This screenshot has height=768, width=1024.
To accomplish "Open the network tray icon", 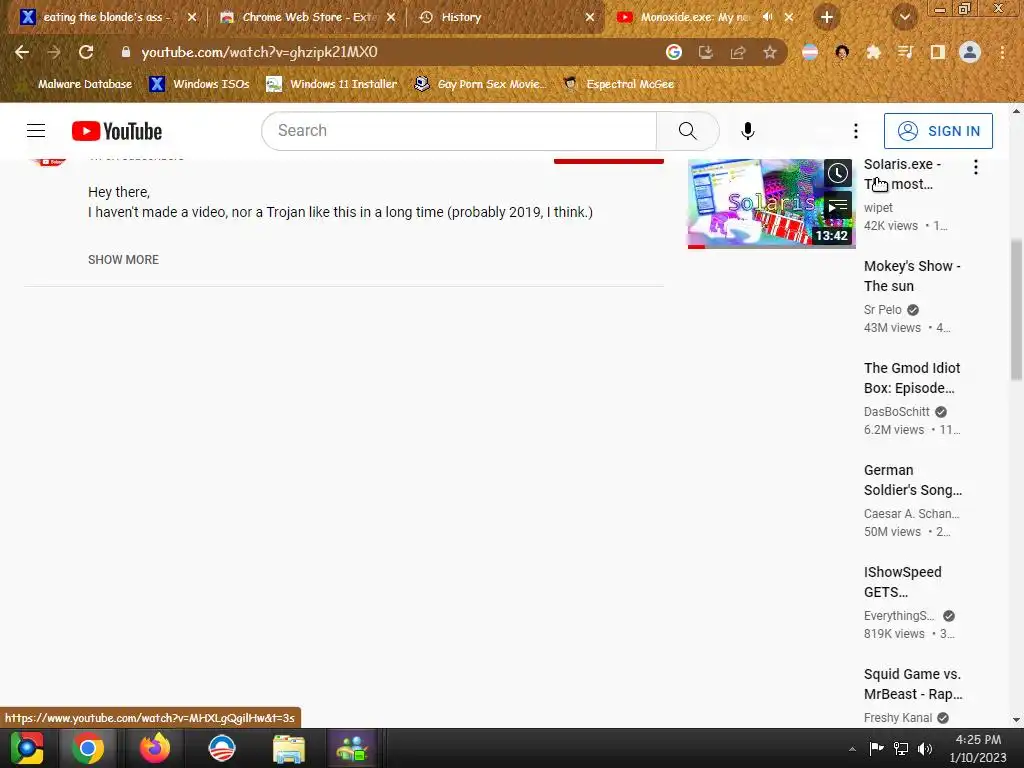I will [x=901, y=748].
